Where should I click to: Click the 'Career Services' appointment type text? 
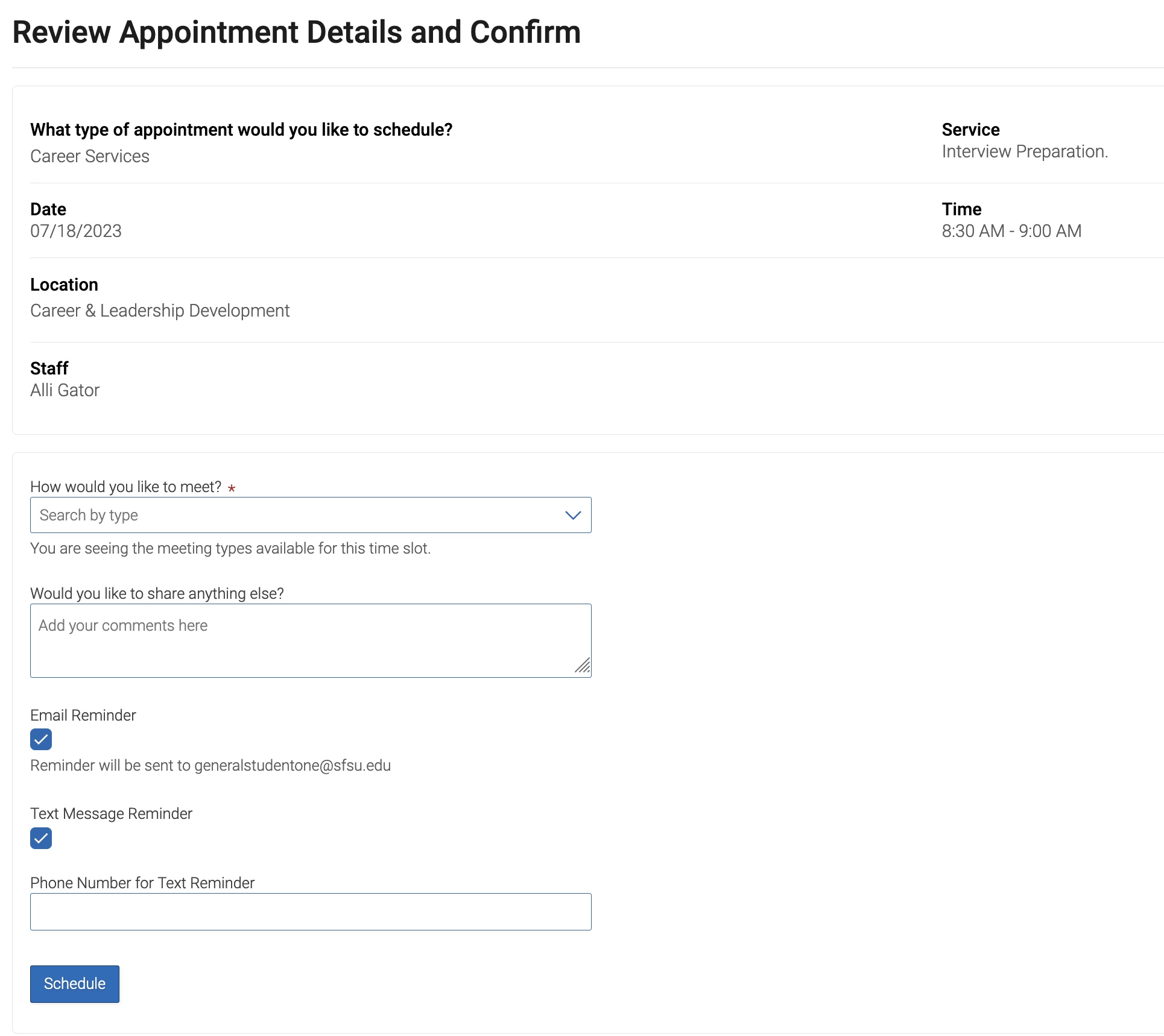90,156
